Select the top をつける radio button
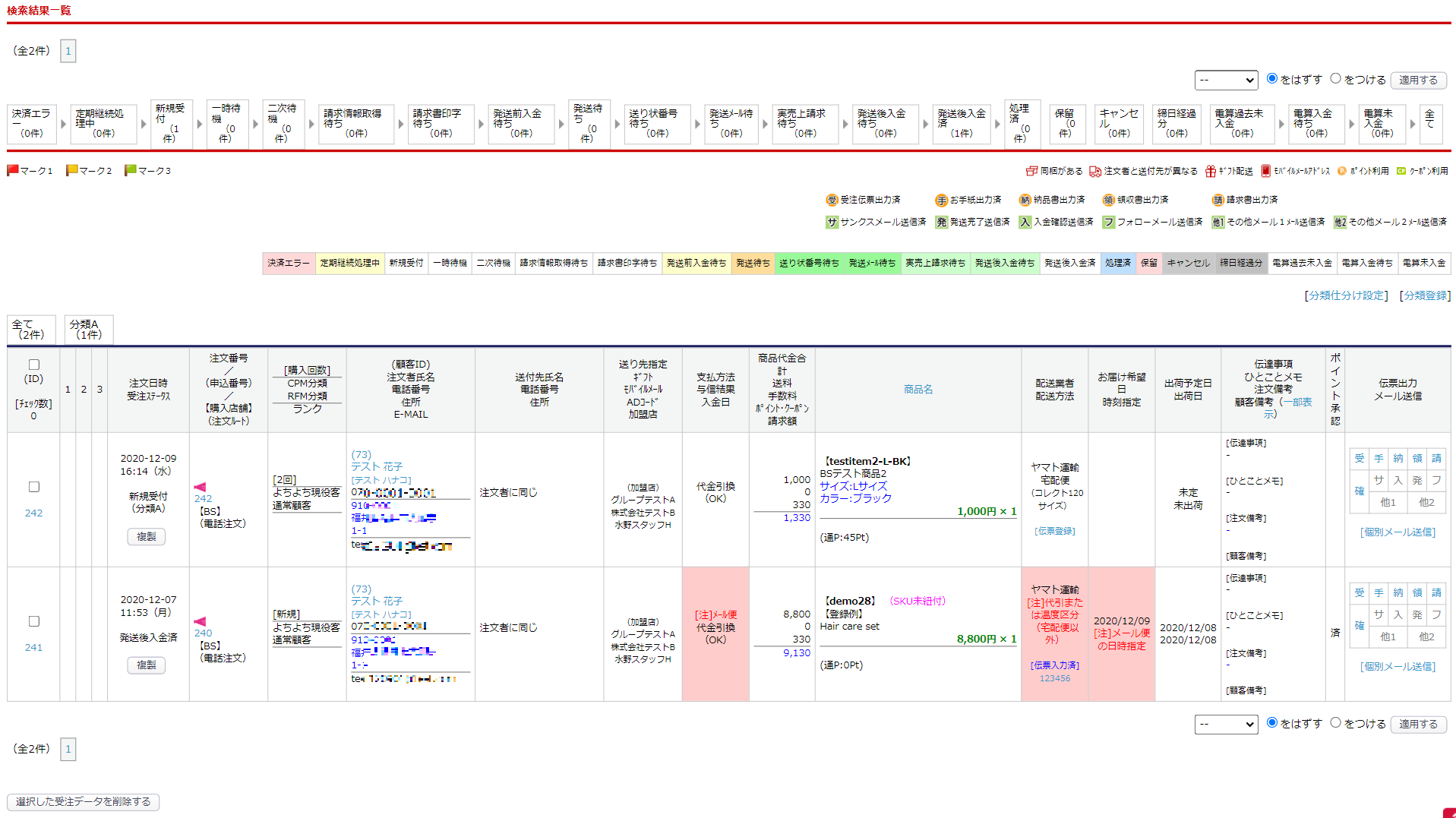1456x818 pixels. pyautogui.click(x=1335, y=78)
